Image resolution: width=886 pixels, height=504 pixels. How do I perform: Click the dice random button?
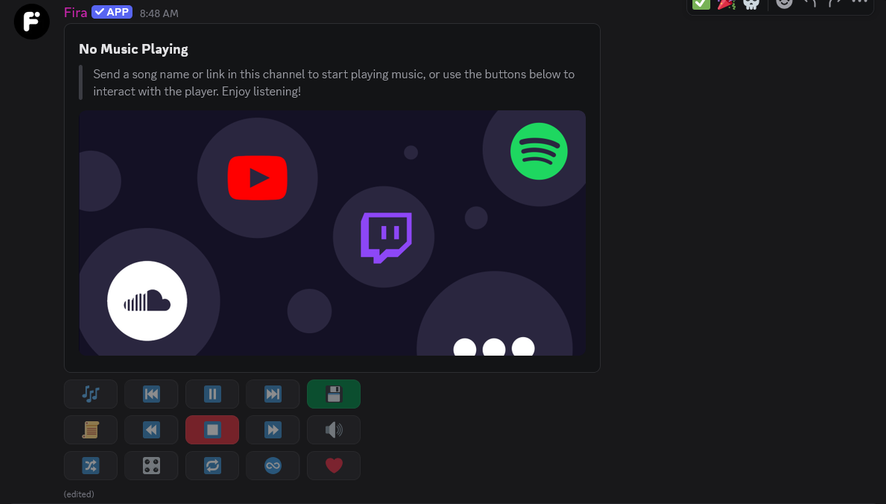151,466
